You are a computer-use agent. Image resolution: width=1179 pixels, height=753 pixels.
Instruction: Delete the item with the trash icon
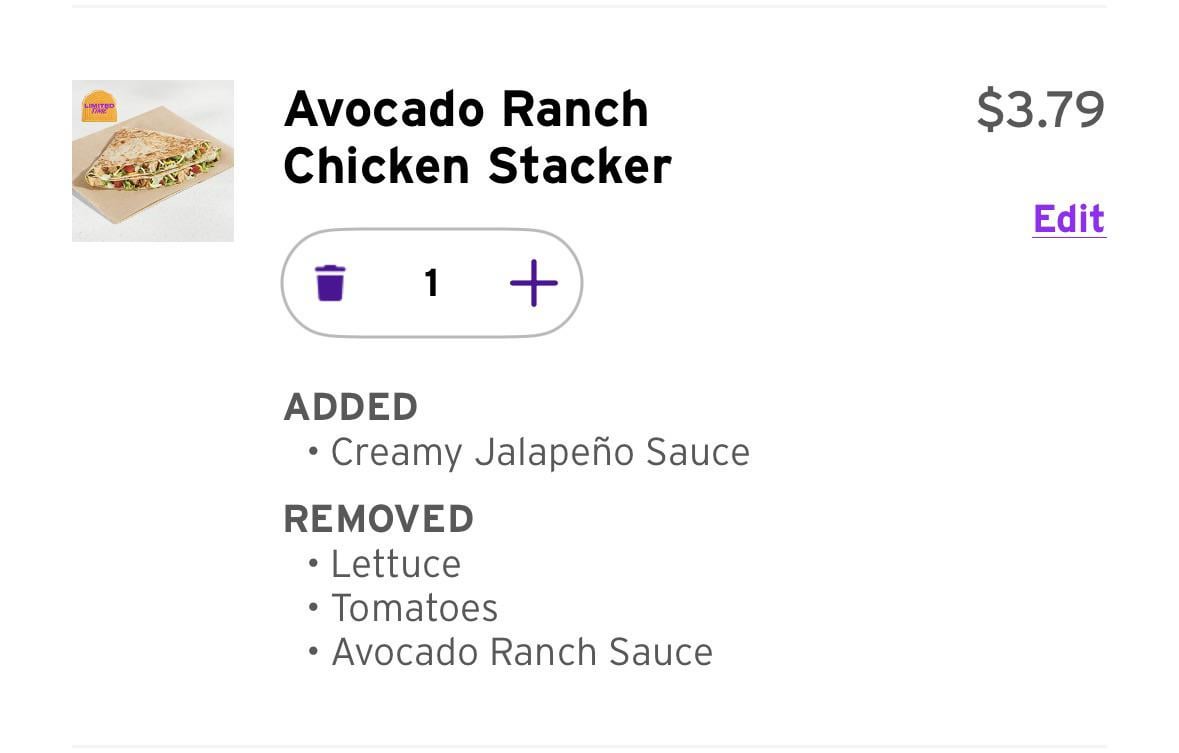(330, 283)
